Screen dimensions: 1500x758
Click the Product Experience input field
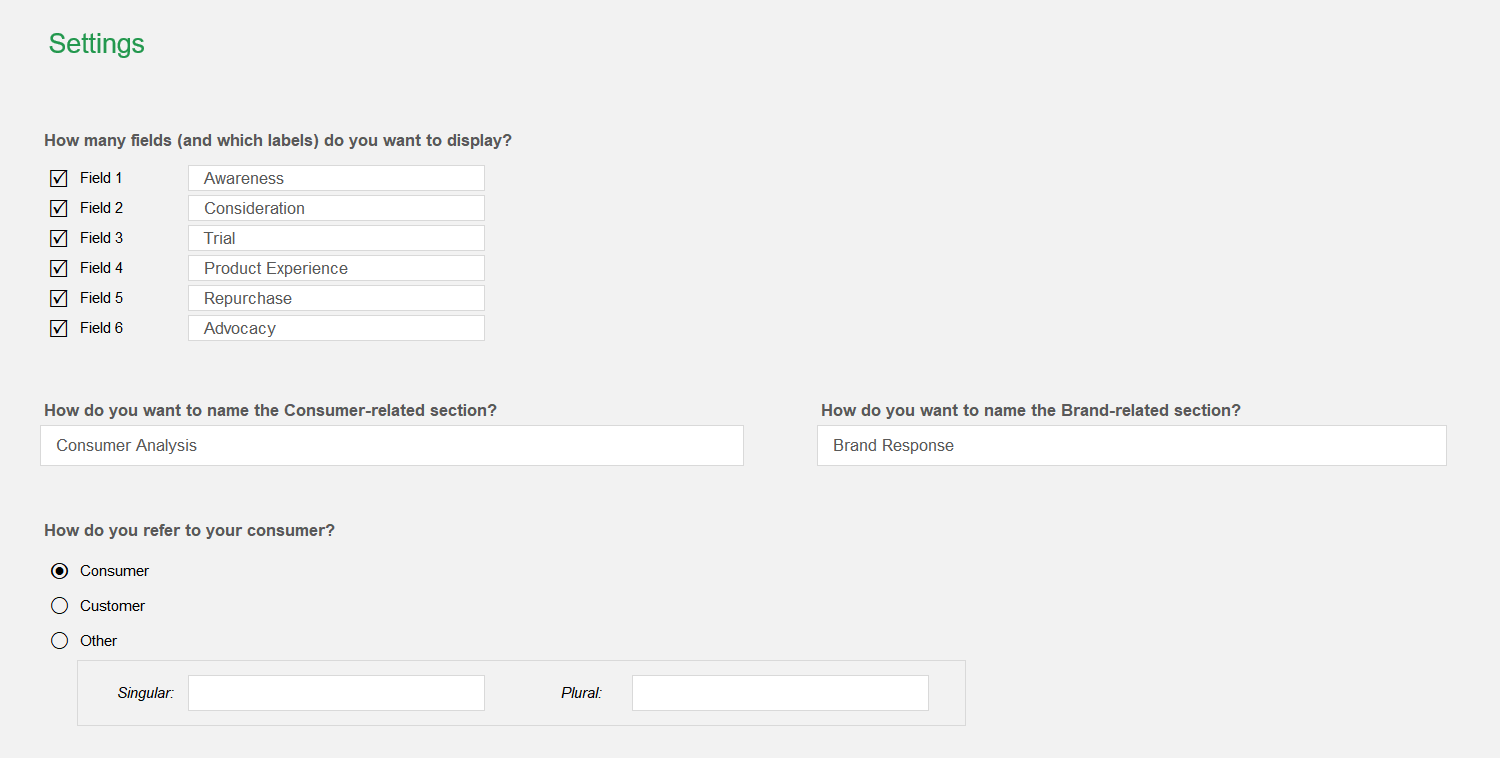point(336,268)
